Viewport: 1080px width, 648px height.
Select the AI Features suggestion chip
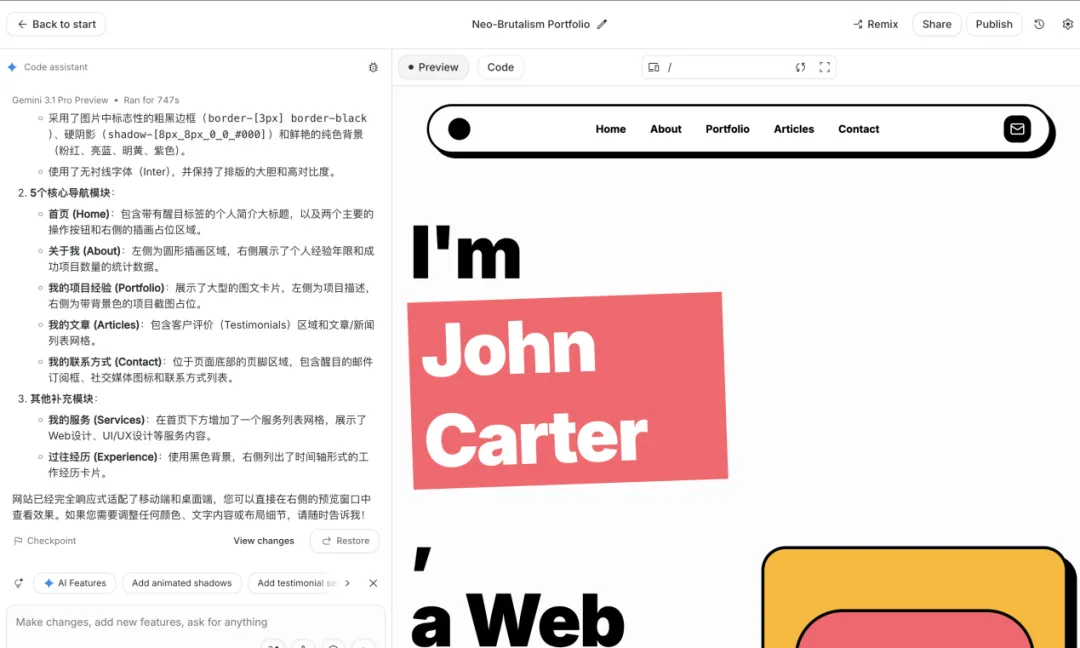coord(75,583)
